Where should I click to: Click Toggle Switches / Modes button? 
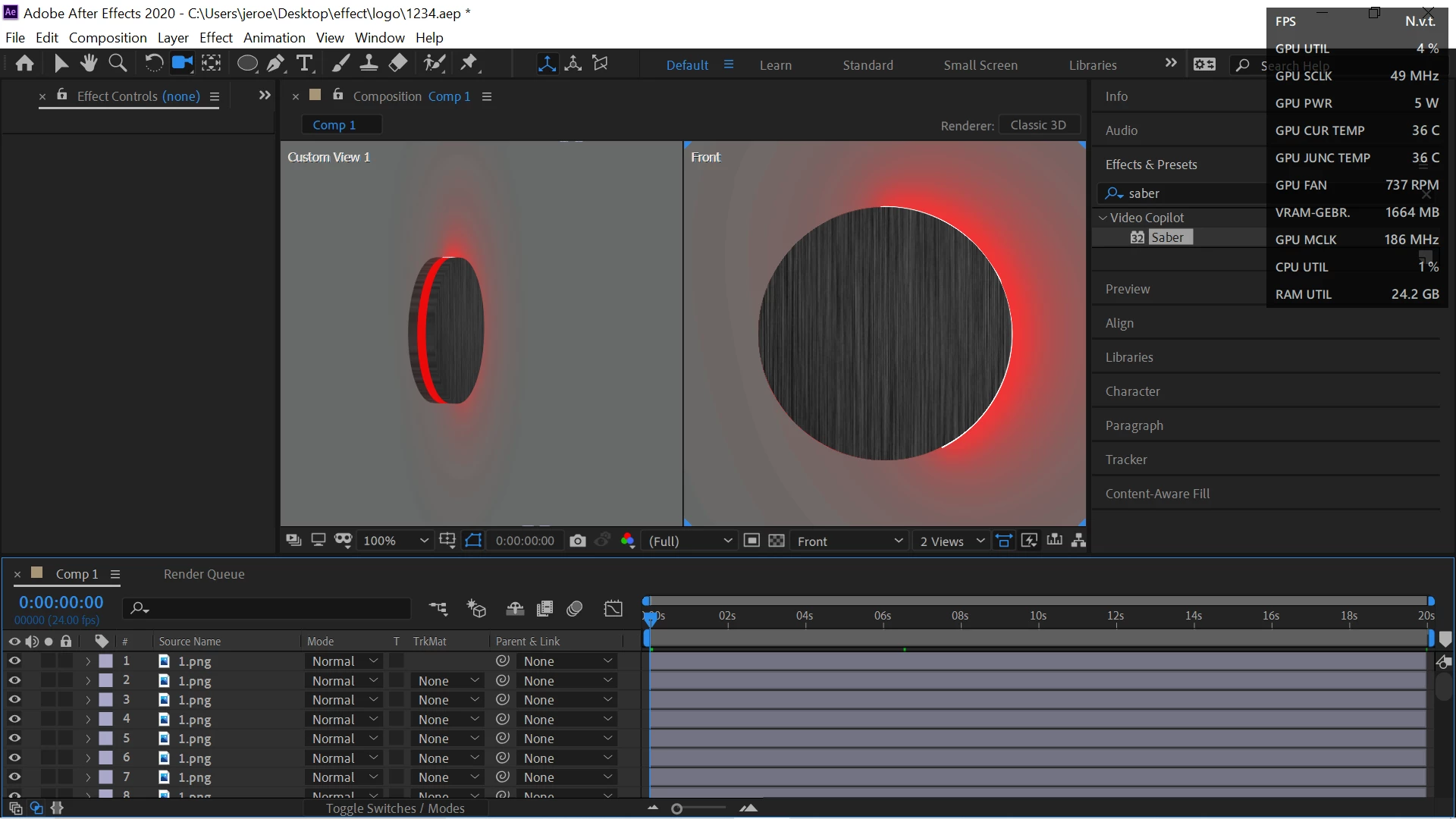click(395, 808)
